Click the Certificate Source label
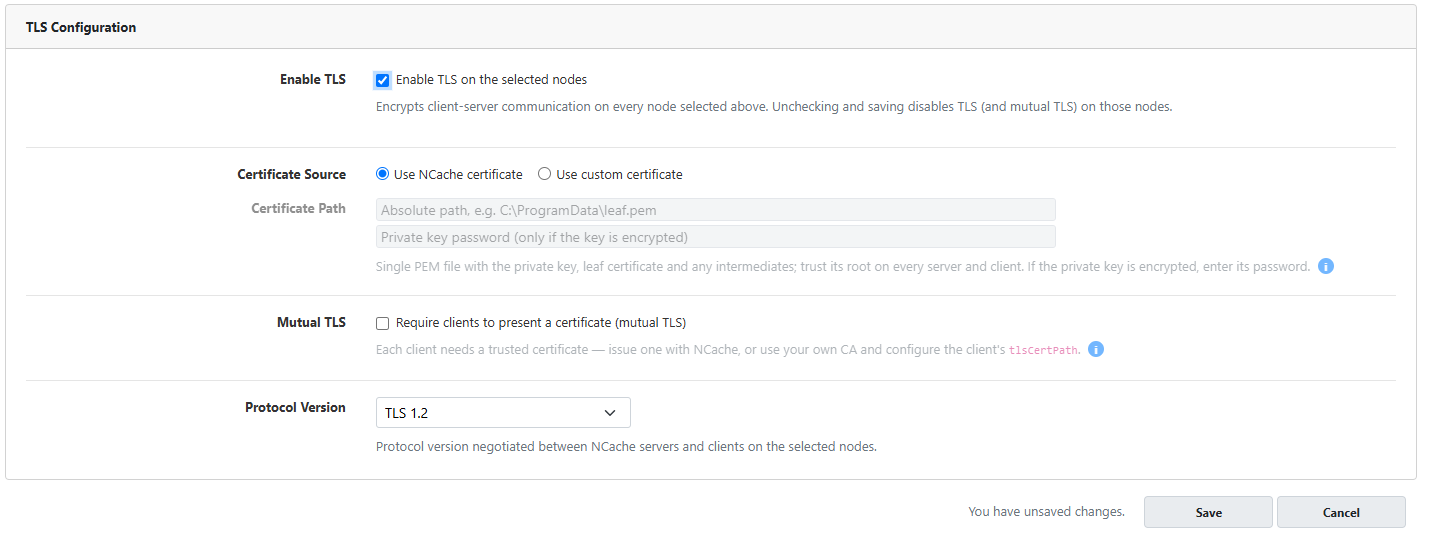1429x539 pixels. 291,174
